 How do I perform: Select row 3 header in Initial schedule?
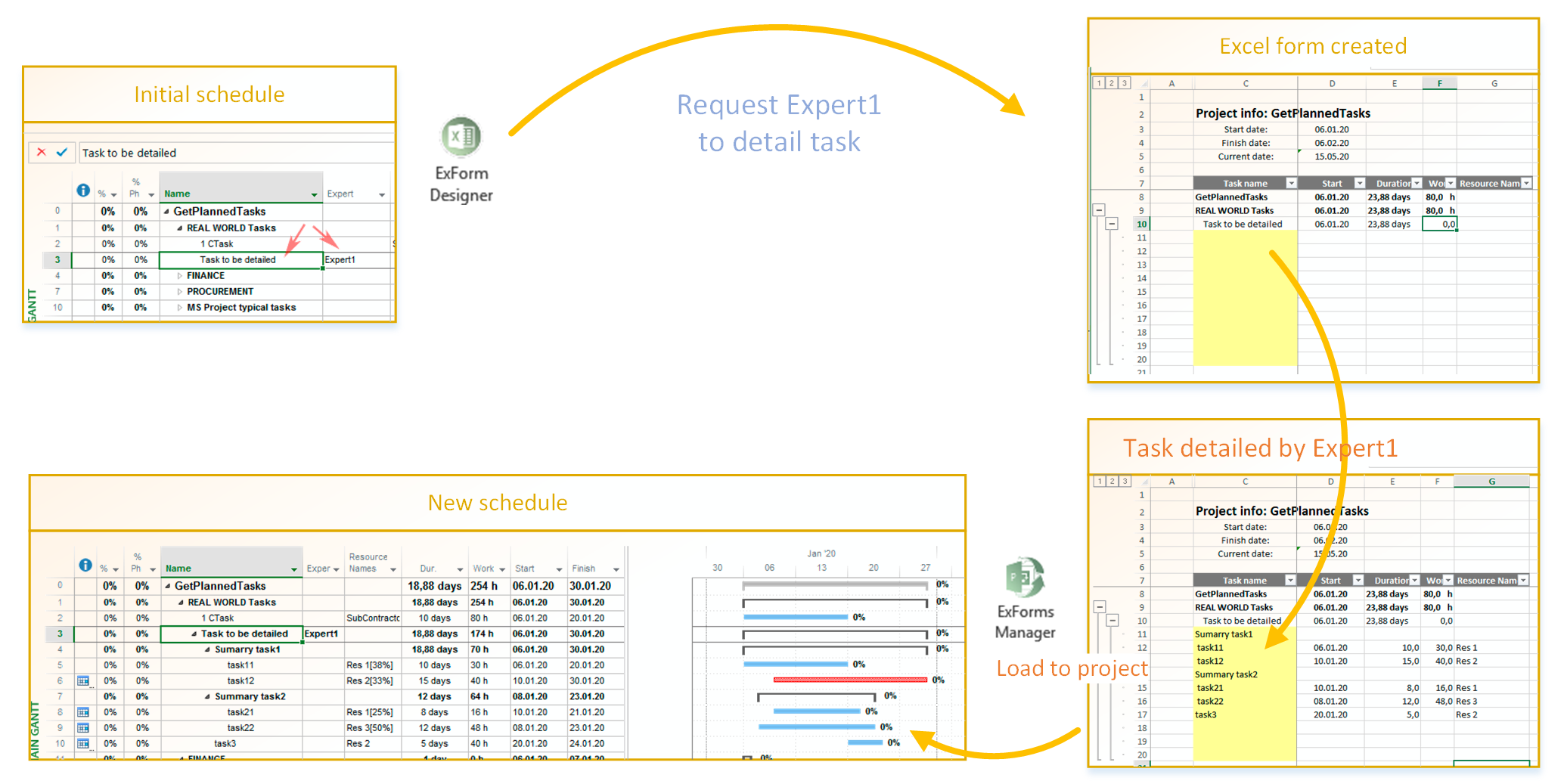click(57, 260)
